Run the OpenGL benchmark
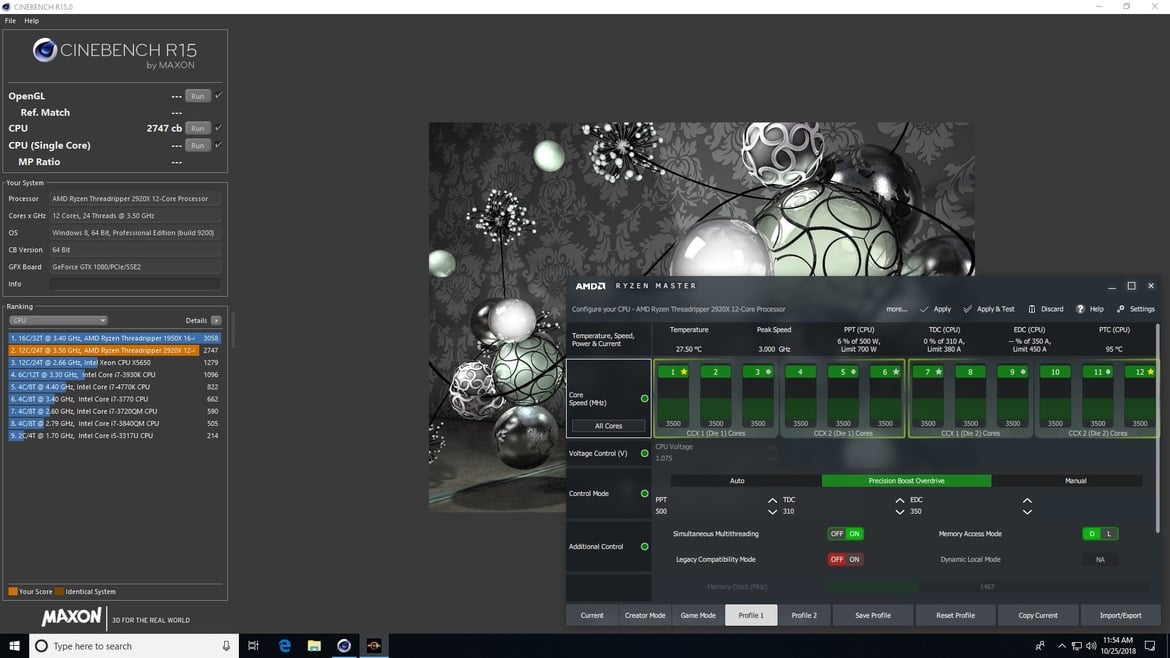The width and height of the screenshot is (1170, 658). click(x=198, y=95)
